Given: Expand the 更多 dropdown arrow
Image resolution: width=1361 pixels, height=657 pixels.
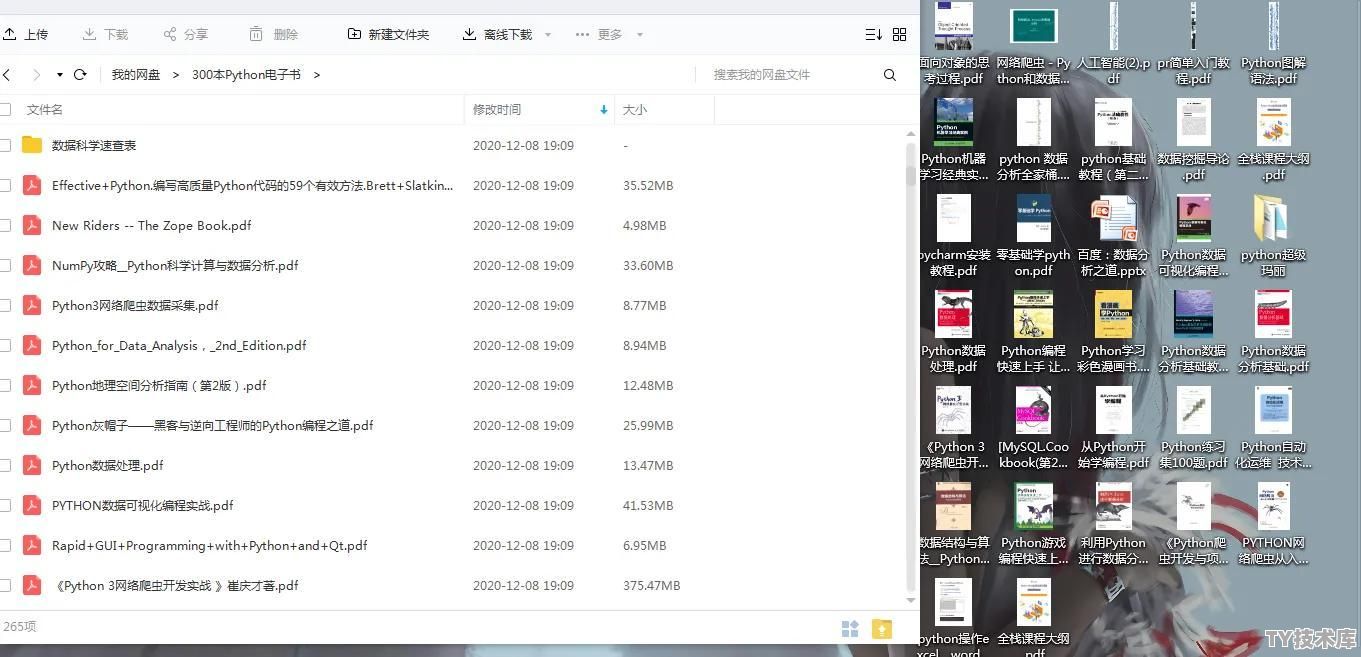Looking at the screenshot, I should (x=640, y=35).
